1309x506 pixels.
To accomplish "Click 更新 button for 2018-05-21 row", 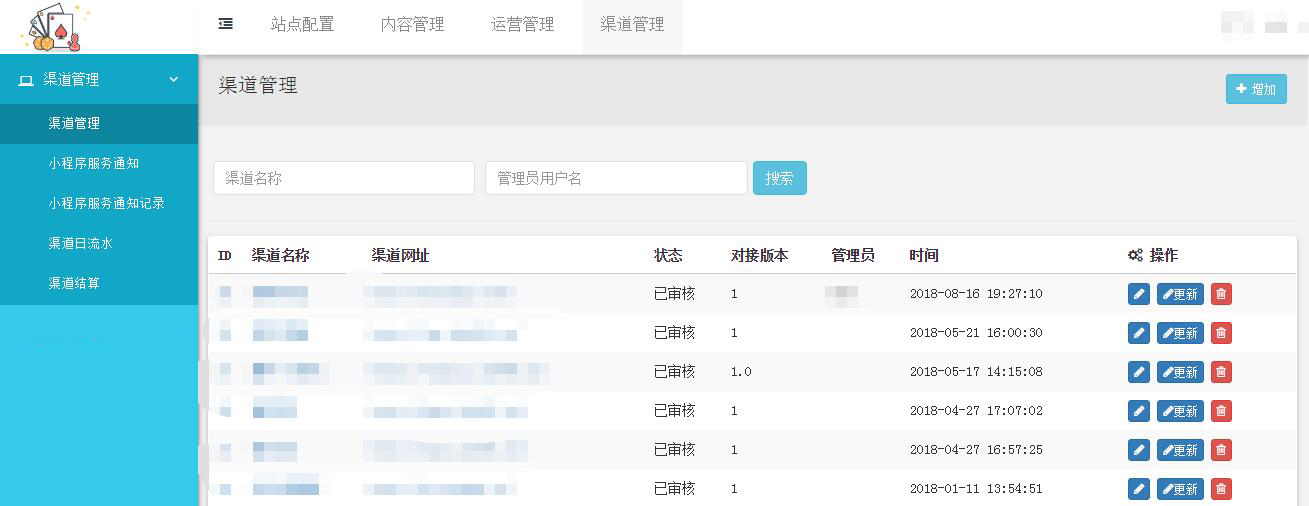I will [1180, 333].
